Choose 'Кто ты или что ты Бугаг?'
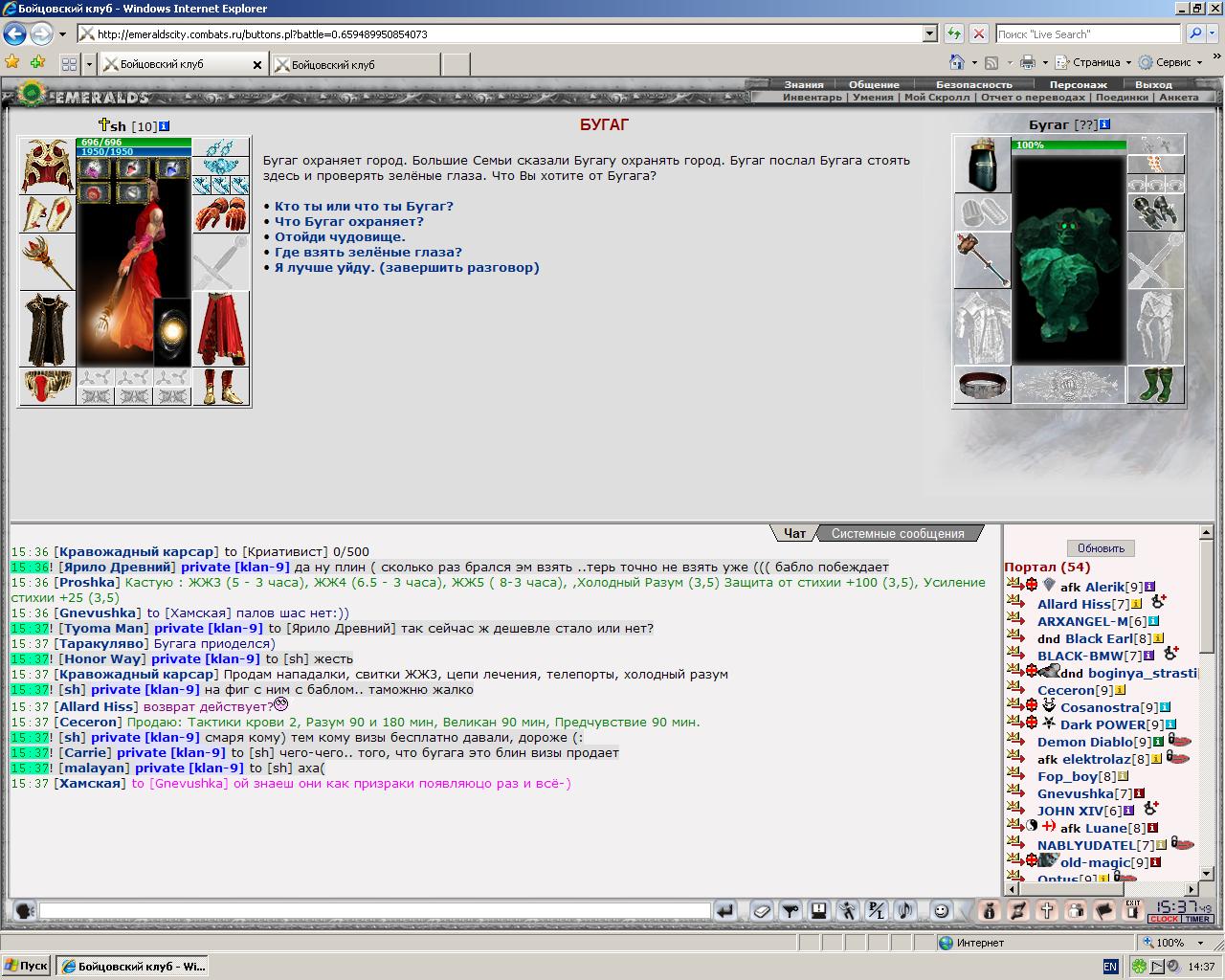The height and width of the screenshot is (980, 1225). coord(364,206)
